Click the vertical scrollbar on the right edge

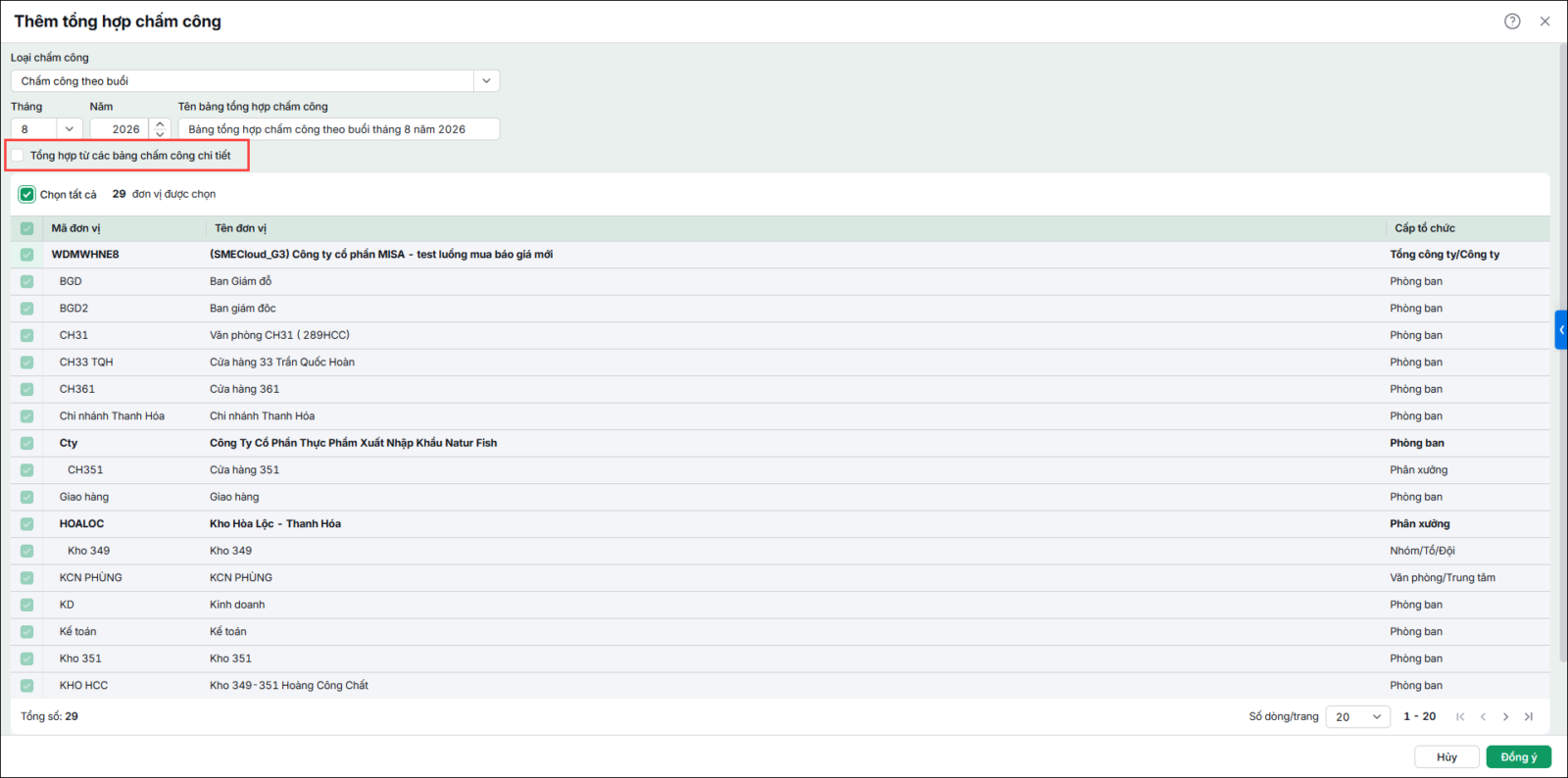coord(1562,353)
